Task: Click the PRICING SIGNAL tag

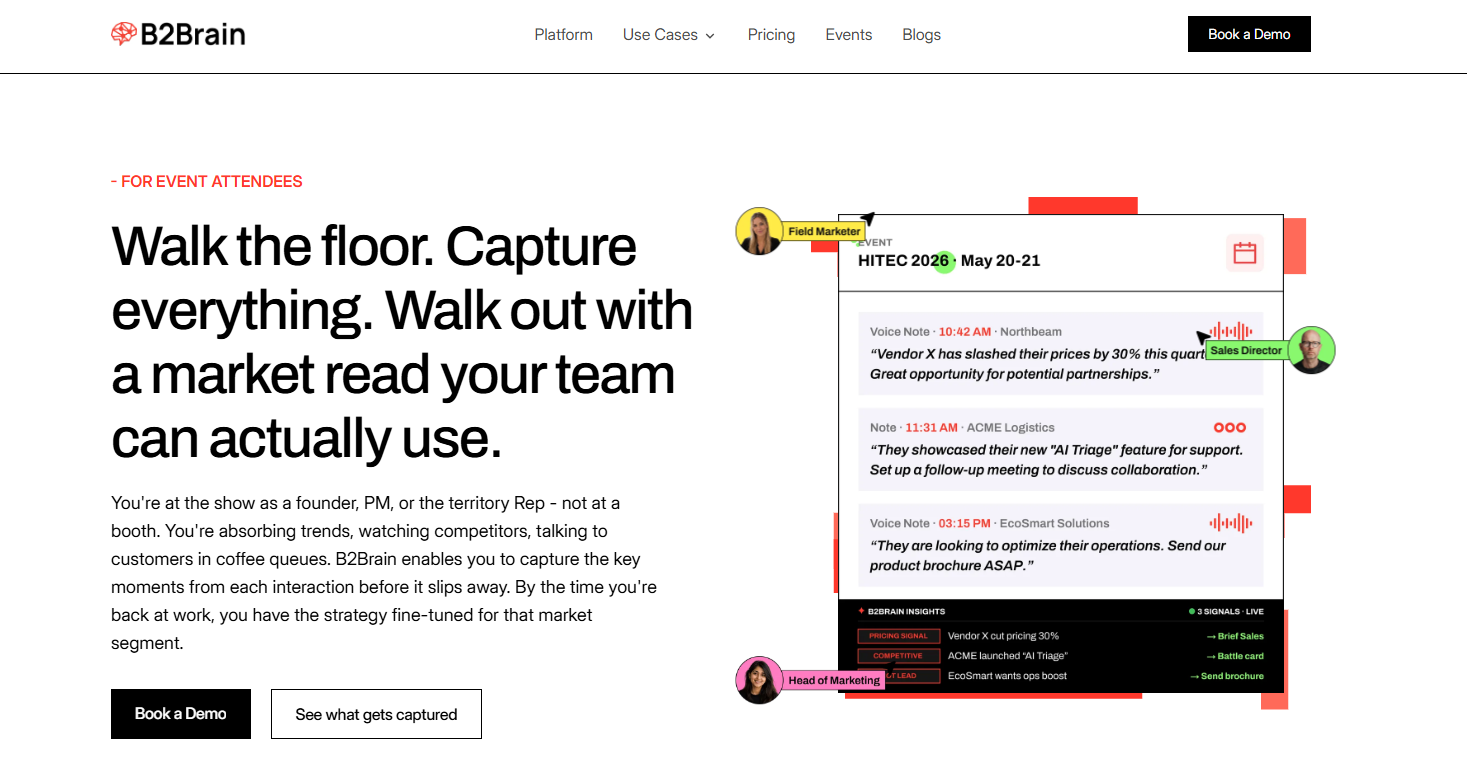Action: click(899, 636)
